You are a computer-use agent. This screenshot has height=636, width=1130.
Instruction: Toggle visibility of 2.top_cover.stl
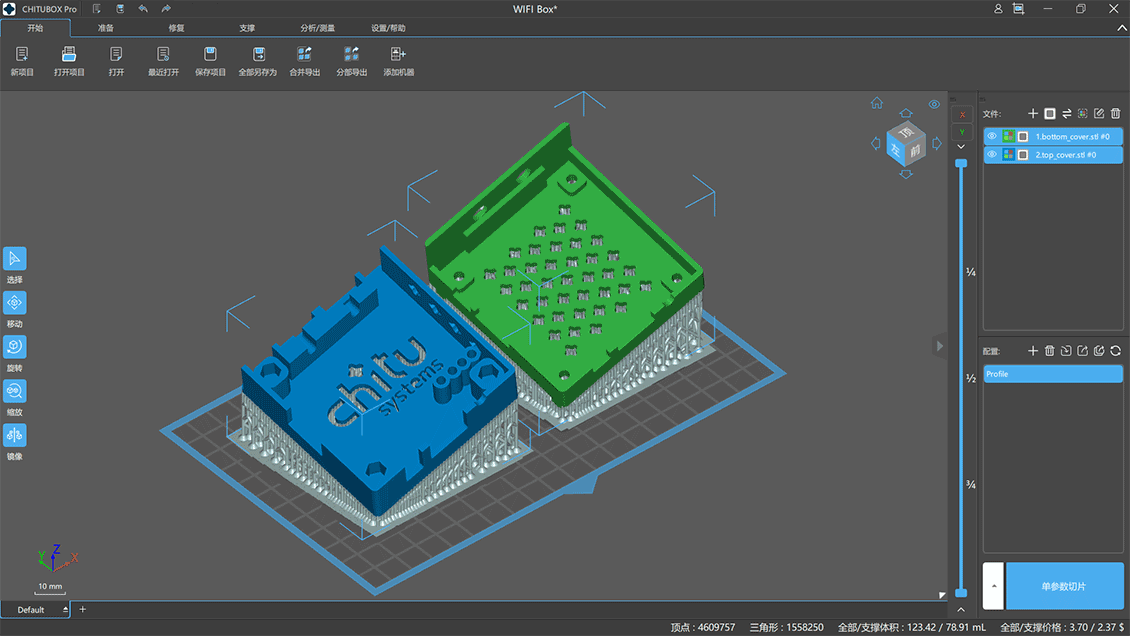click(x=992, y=155)
